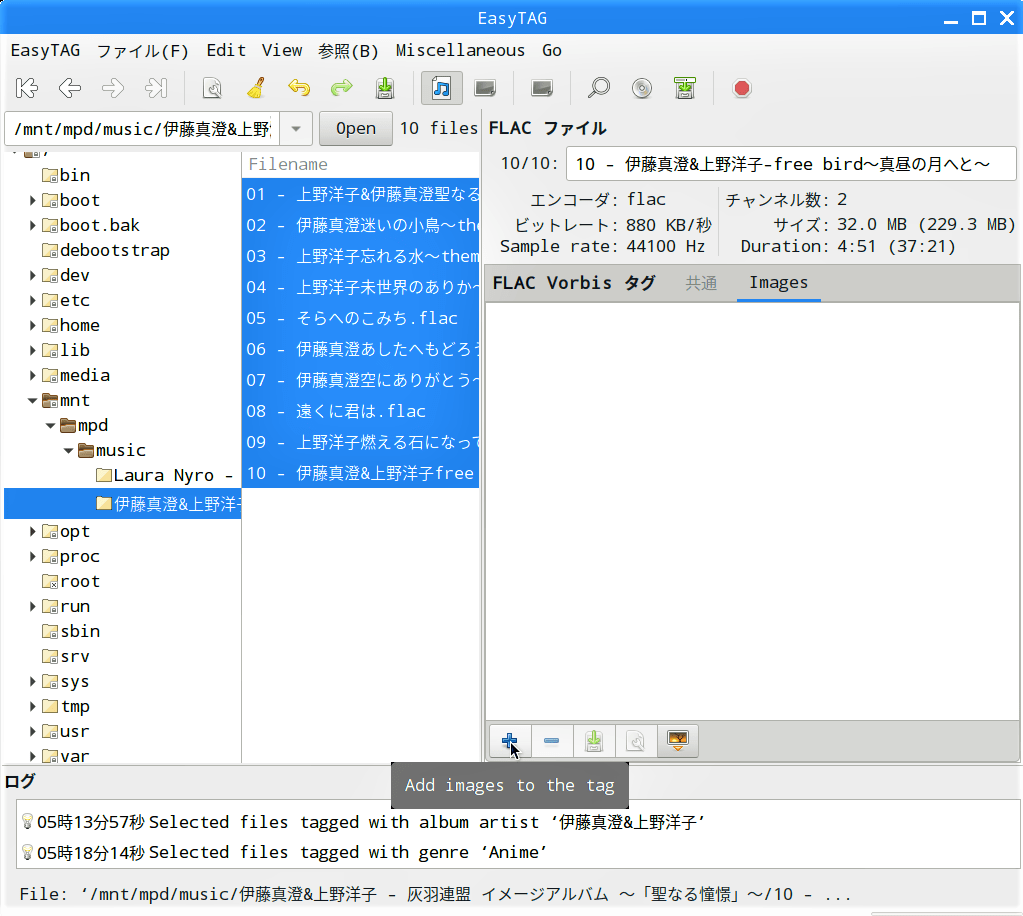Screen dimensions: 1023x916
Task: Select file 03 - 上野洋子忘れる水
Action: (360, 256)
